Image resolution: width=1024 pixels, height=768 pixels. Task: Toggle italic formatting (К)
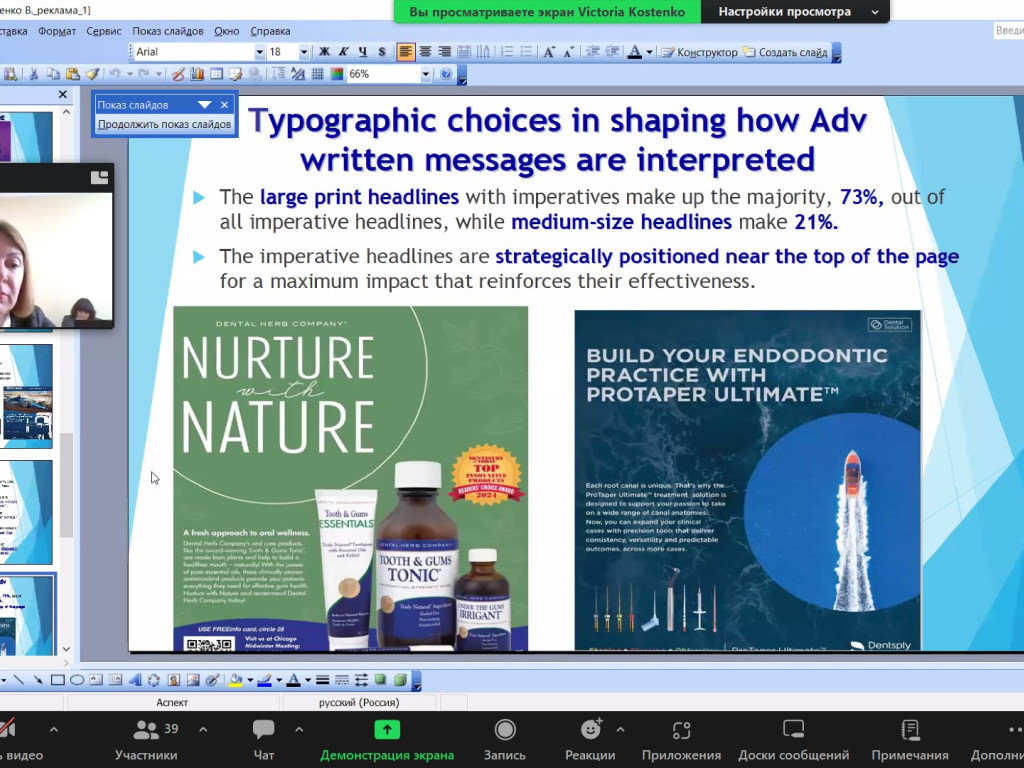(x=344, y=52)
